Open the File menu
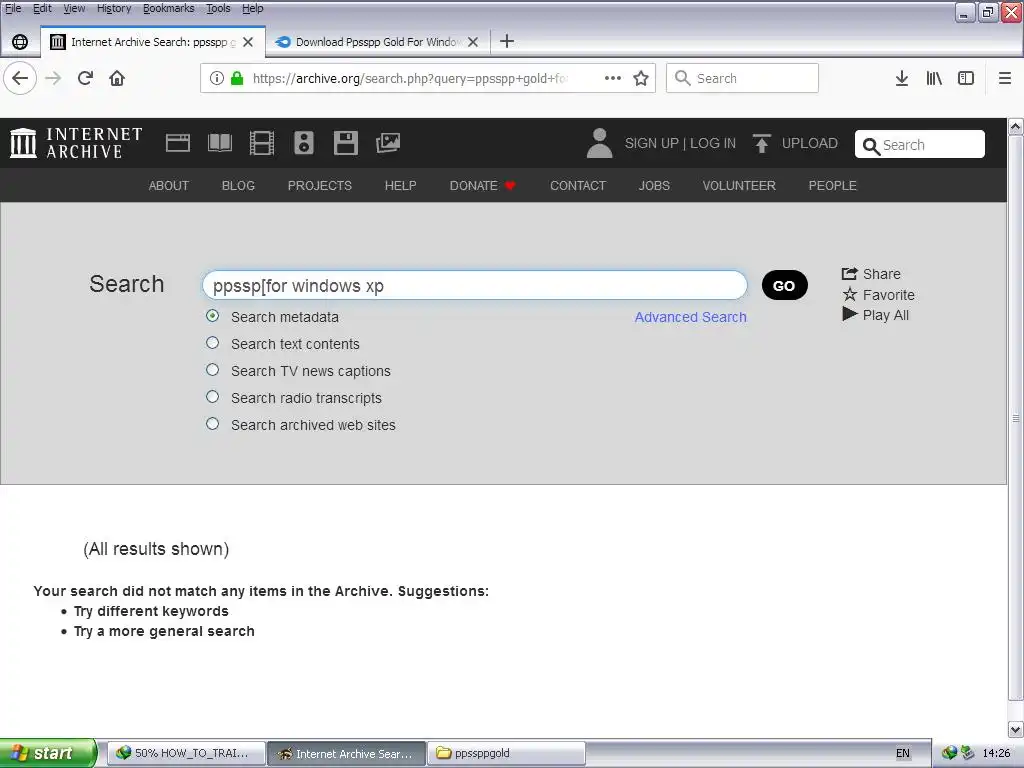The image size is (1024, 768). pyautogui.click(x=13, y=8)
